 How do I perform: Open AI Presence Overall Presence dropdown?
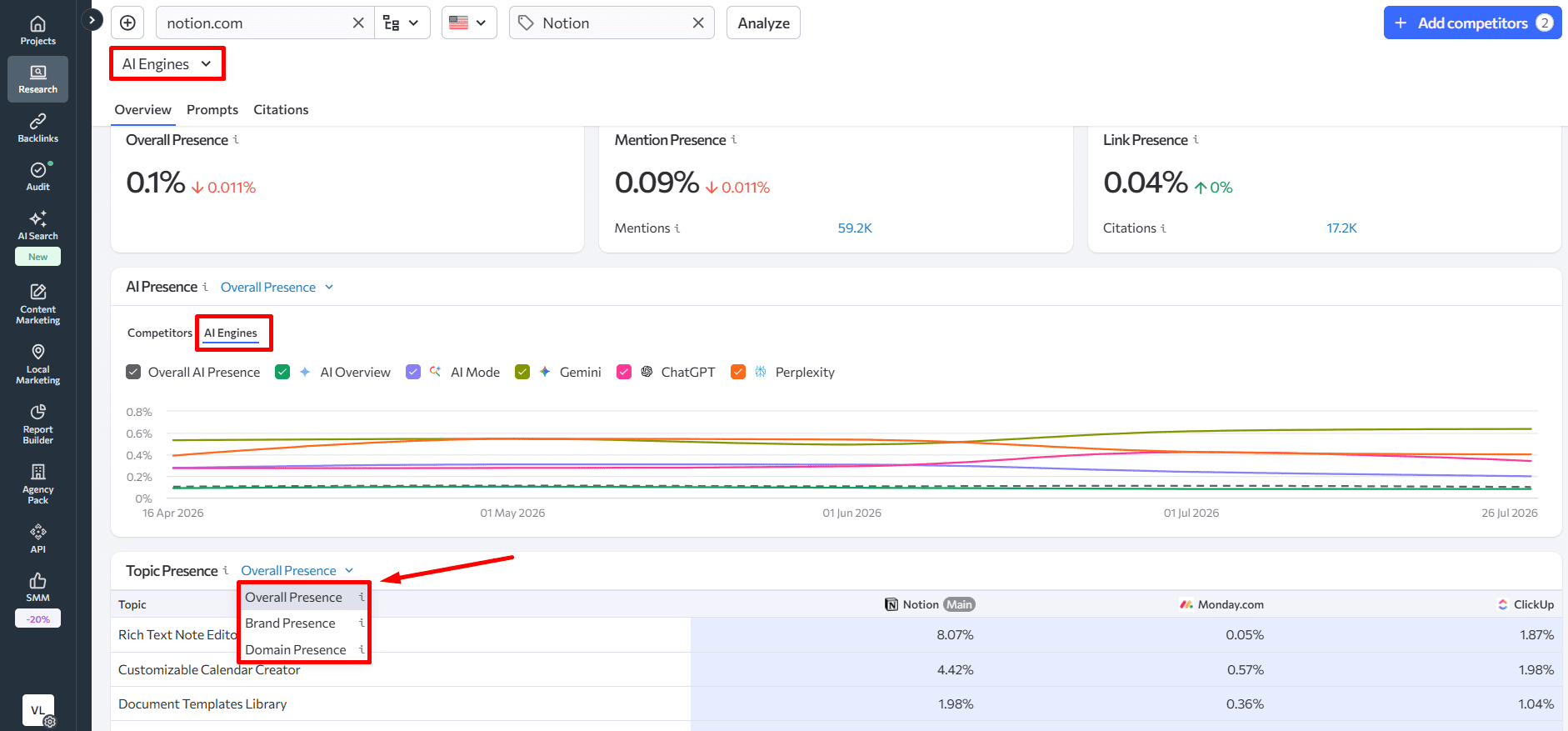(x=277, y=287)
